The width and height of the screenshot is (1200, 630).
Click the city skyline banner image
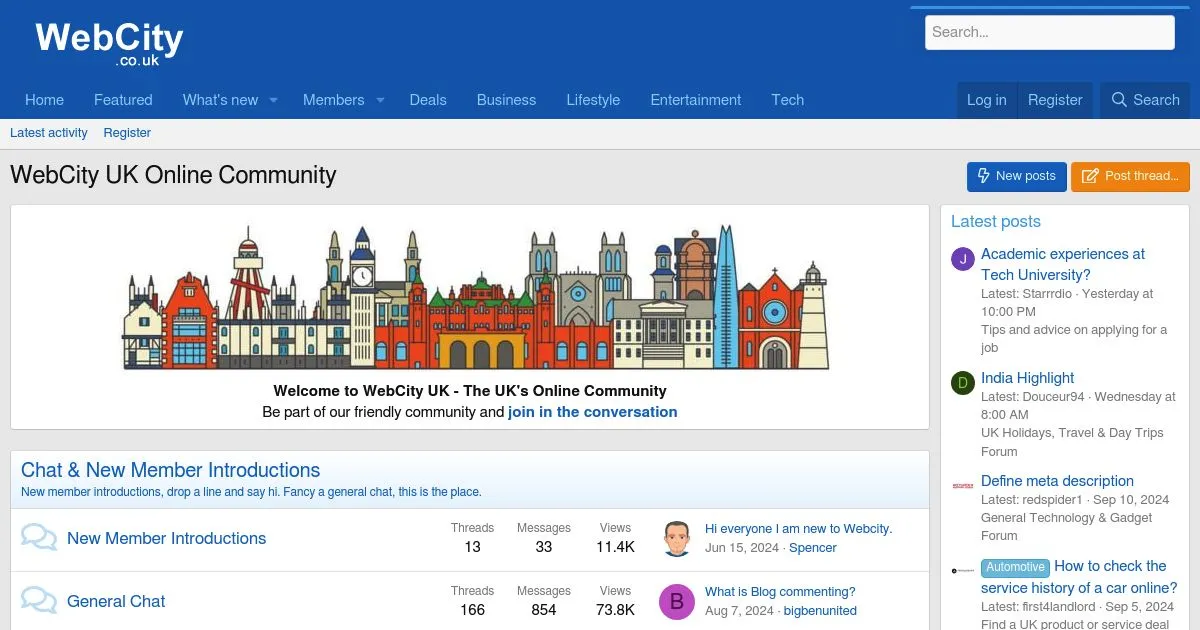476,298
